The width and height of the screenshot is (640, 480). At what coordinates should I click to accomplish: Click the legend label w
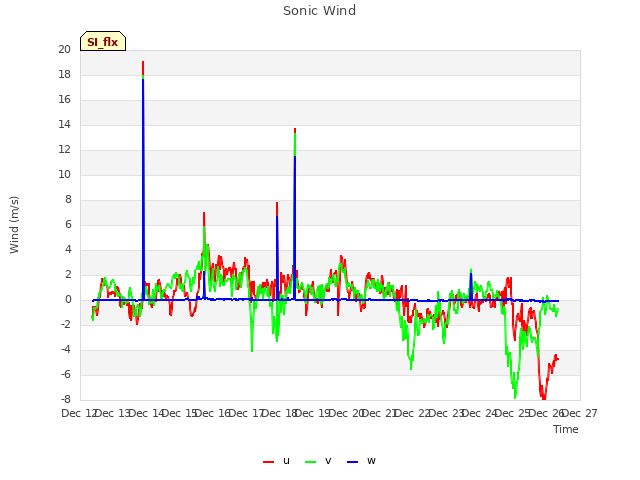[371, 461]
